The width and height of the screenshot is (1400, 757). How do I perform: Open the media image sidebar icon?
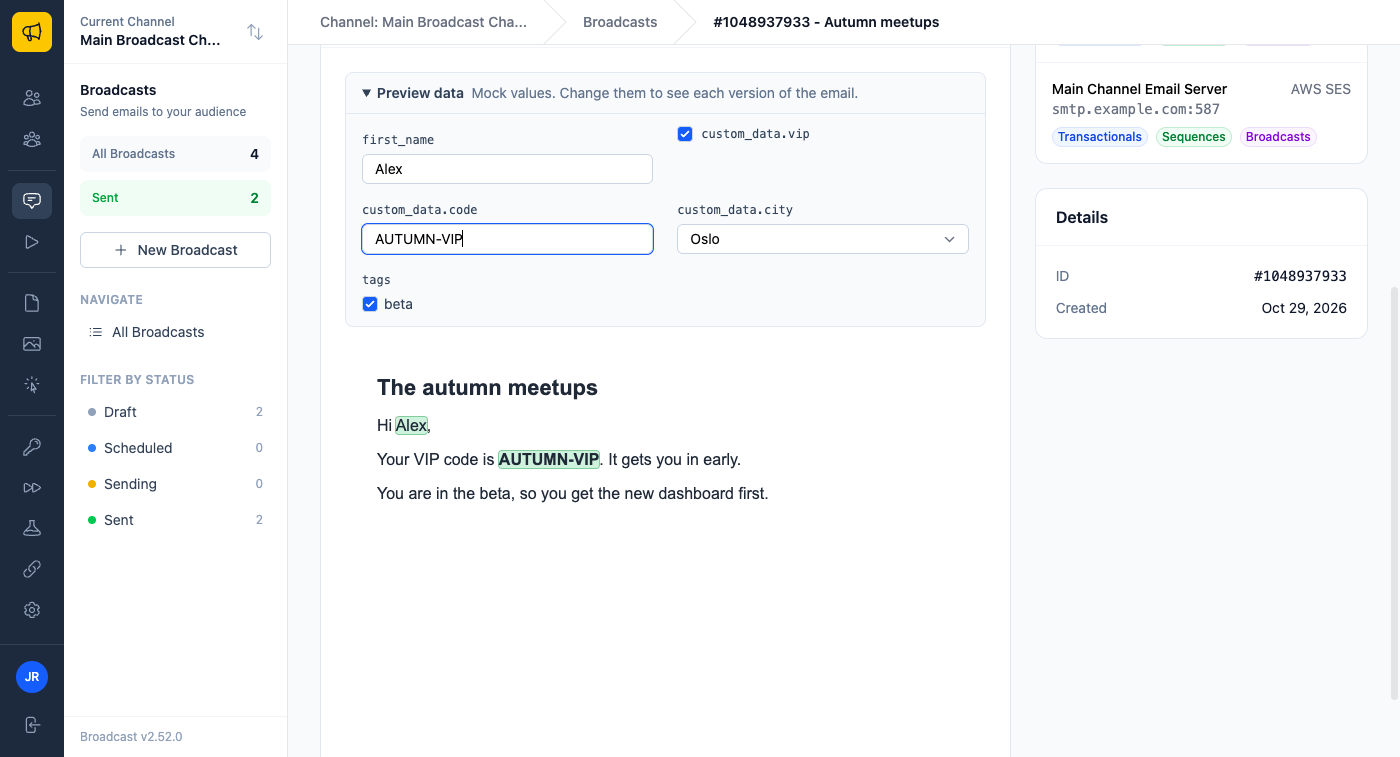(x=32, y=344)
